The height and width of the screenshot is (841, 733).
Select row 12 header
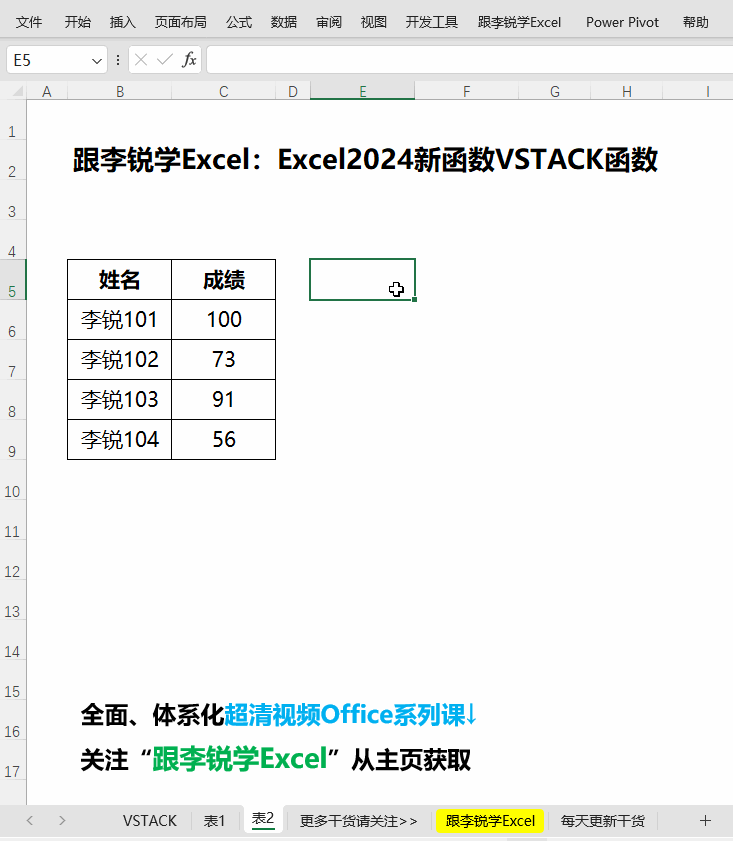click(x=12, y=560)
